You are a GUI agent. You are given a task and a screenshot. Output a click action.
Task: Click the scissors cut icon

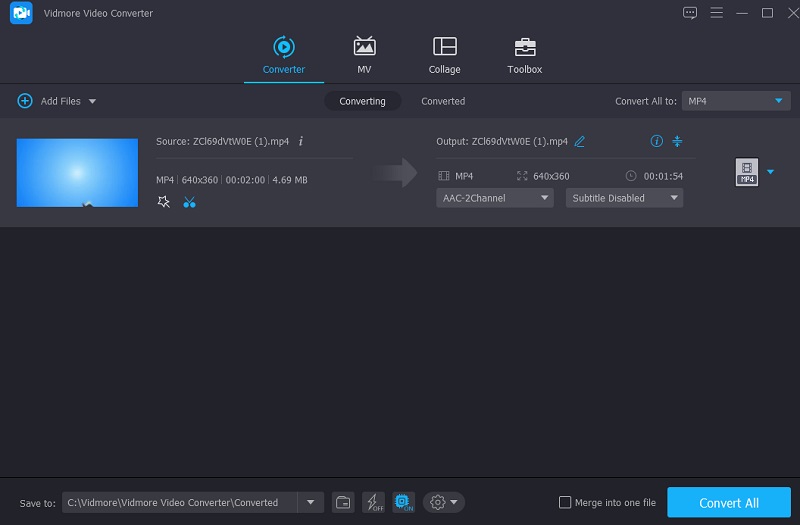point(189,202)
